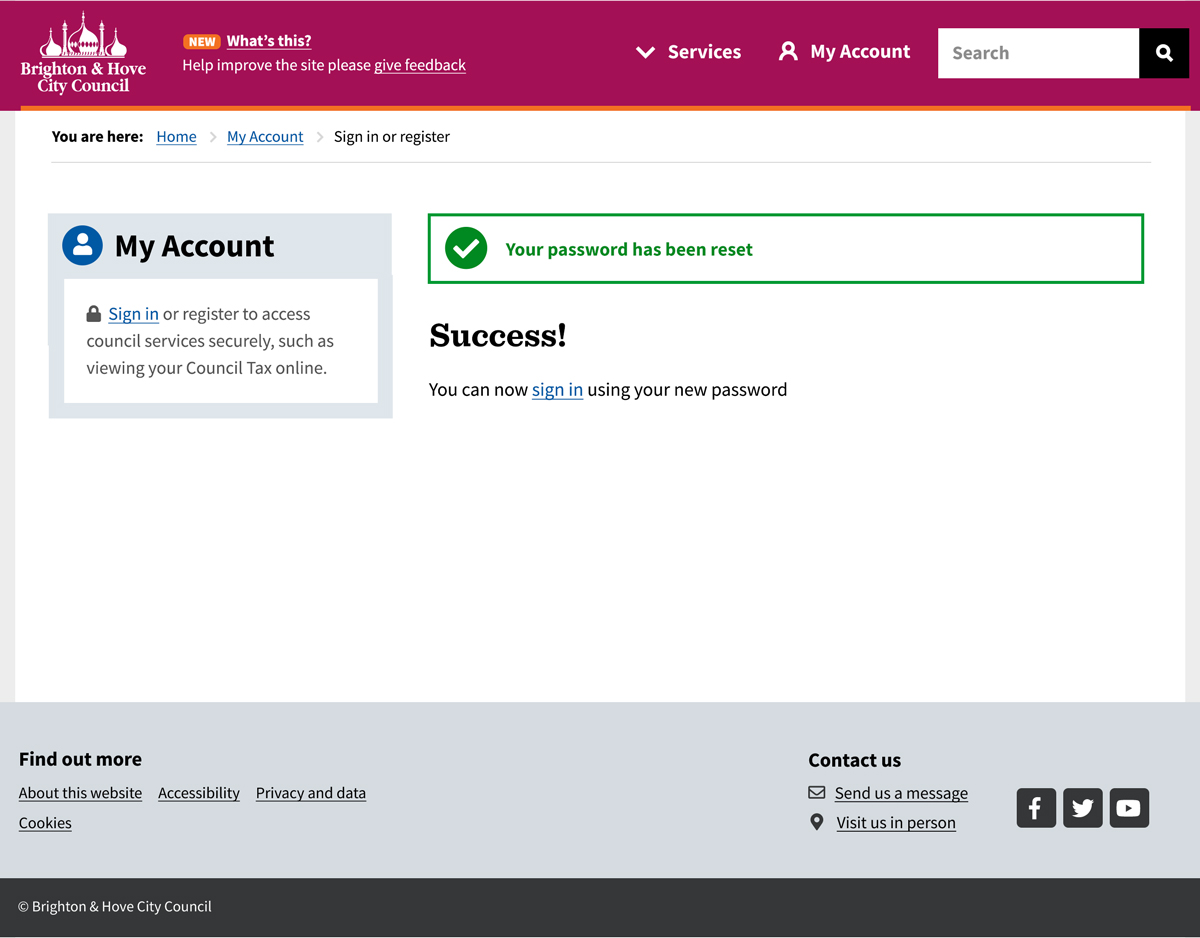Screen dimensions: 1200x938
Task: Click "sign in" link under Success heading
Action: tap(557, 390)
